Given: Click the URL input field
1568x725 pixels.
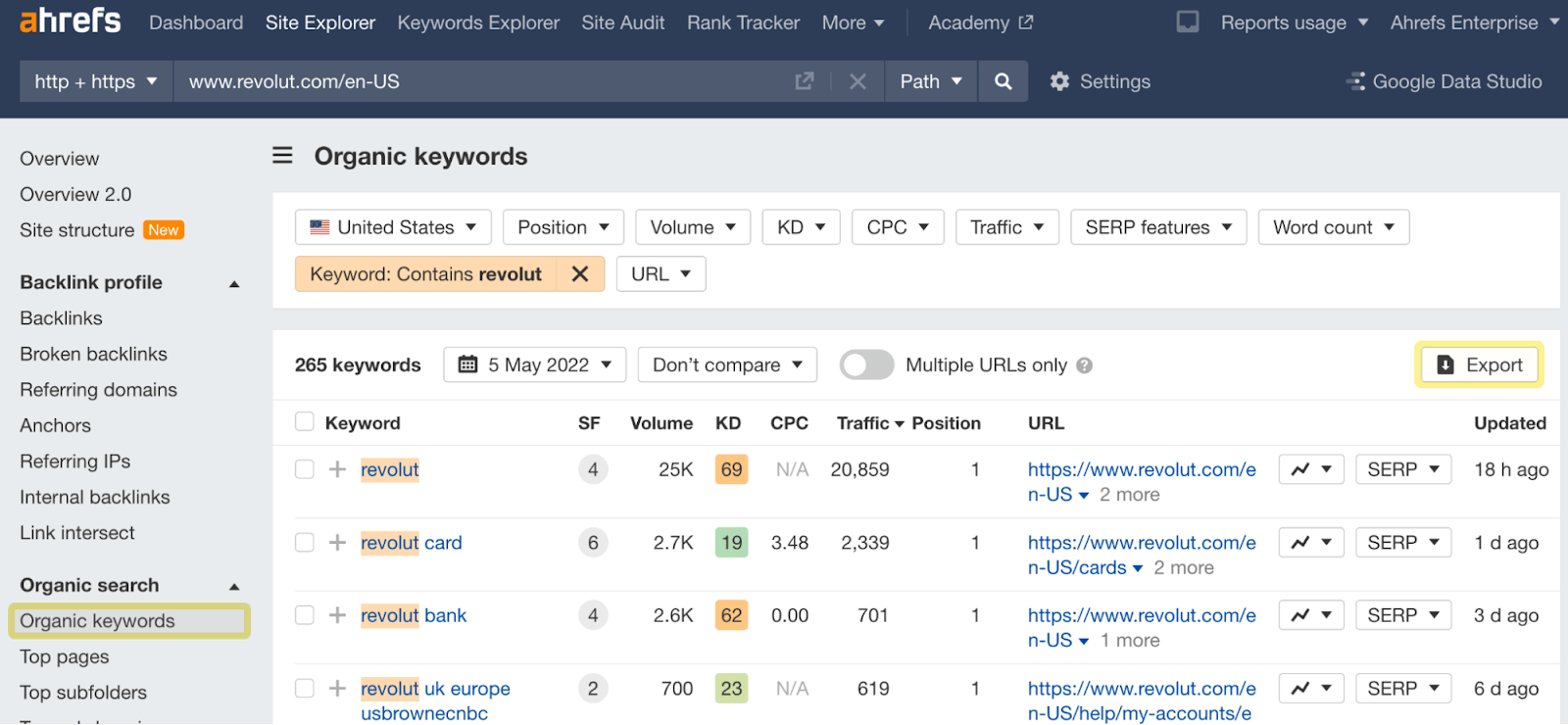Looking at the screenshot, I should (x=480, y=81).
